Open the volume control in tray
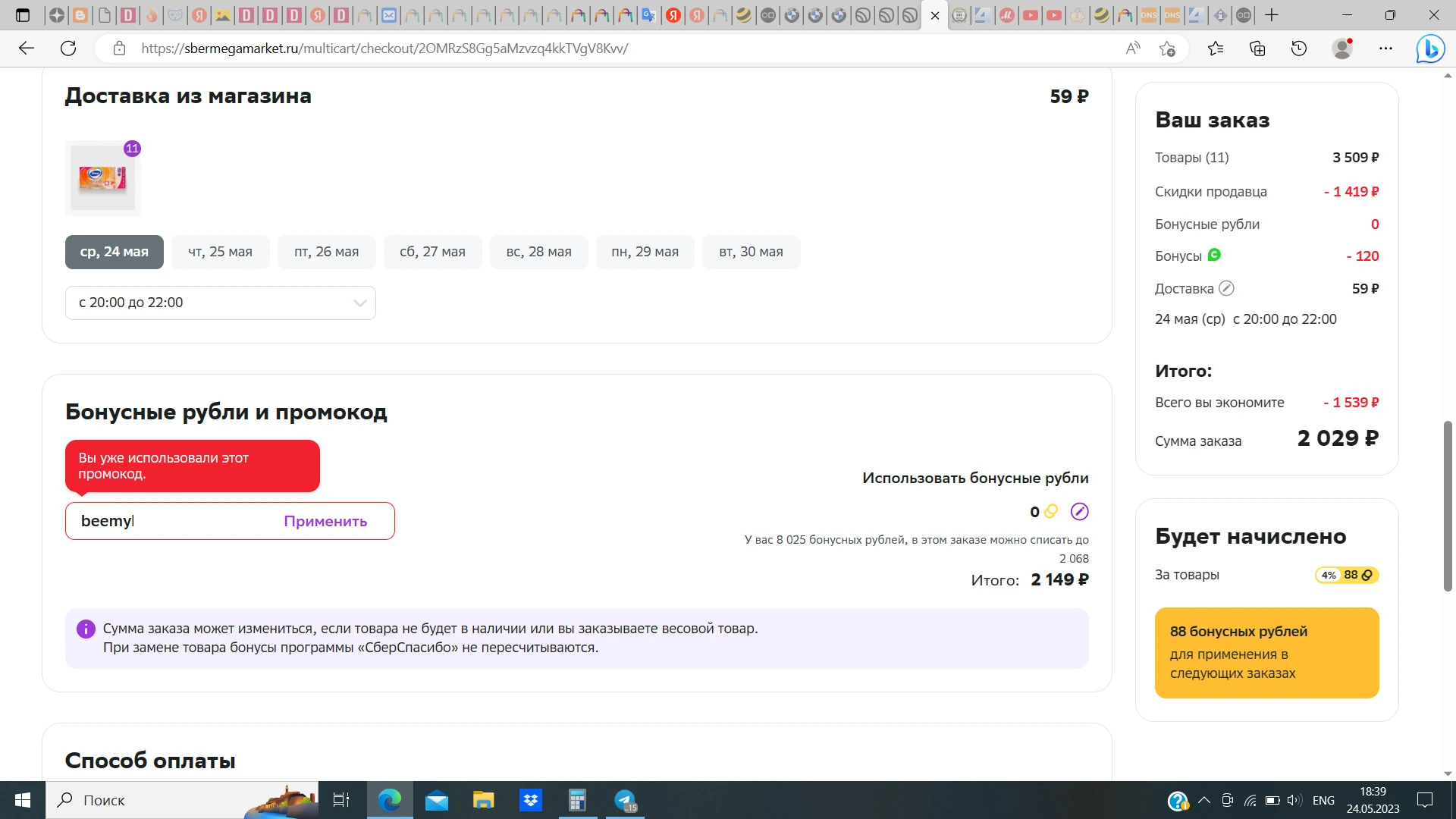Viewport: 1456px width, 819px height. pyautogui.click(x=1295, y=800)
